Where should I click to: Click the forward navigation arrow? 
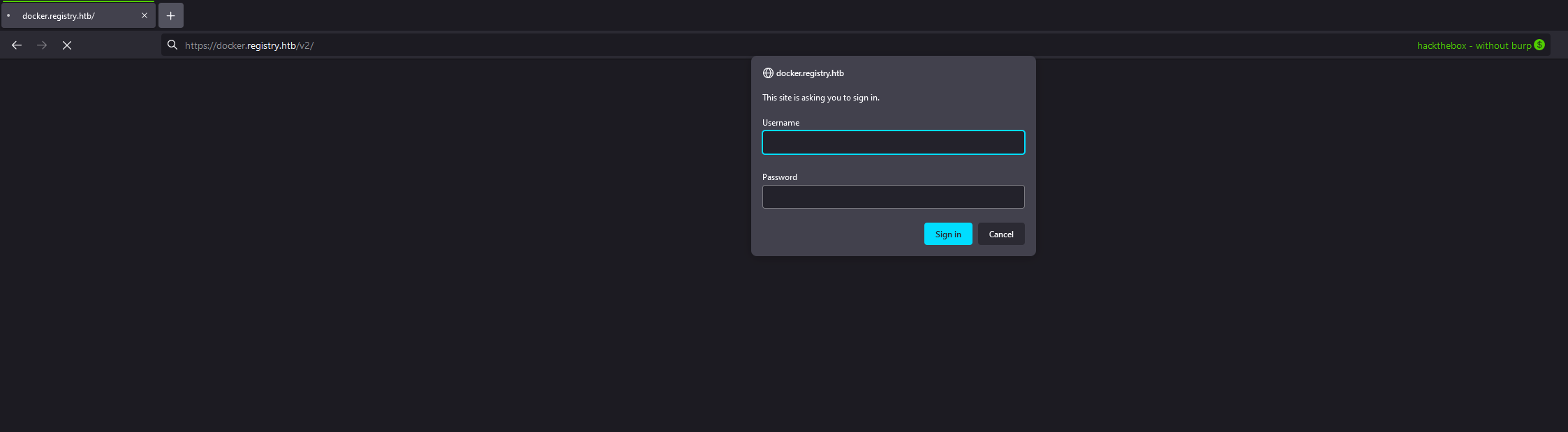tap(42, 45)
